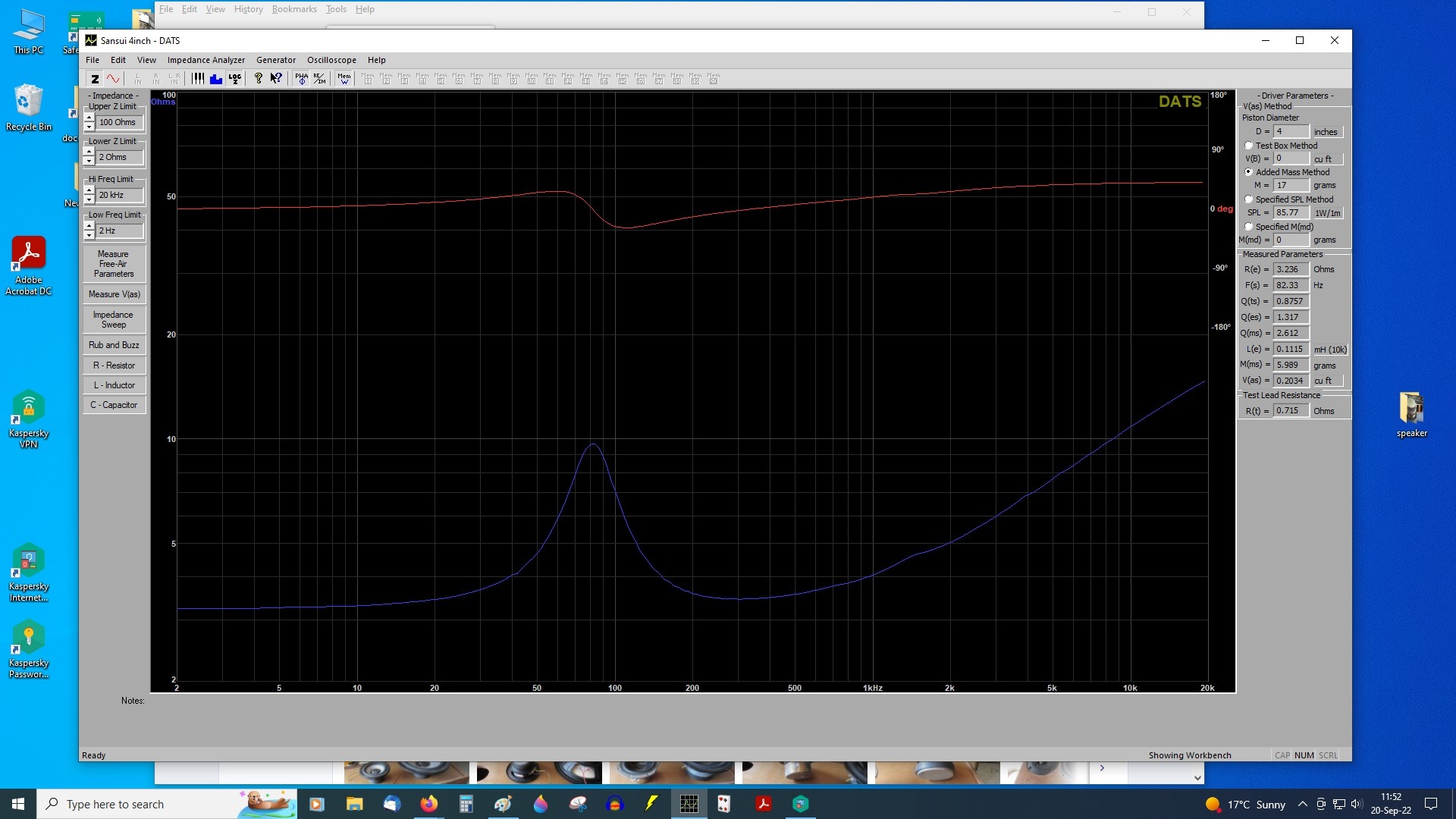Select the Mem 5 memory slot icon
This screenshot has height=819, width=1456.
coord(441,78)
